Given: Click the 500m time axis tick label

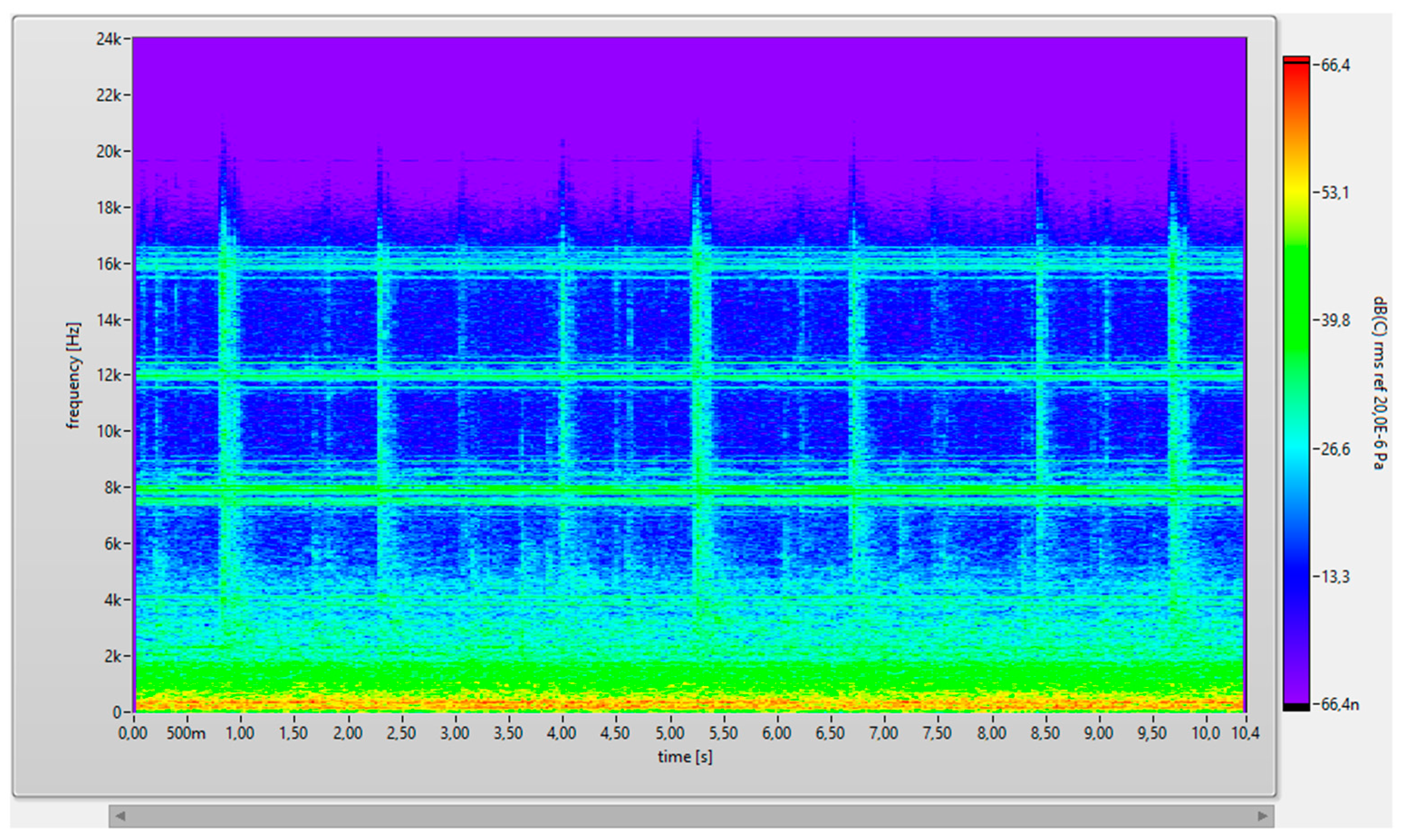Looking at the screenshot, I should (186, 734).
